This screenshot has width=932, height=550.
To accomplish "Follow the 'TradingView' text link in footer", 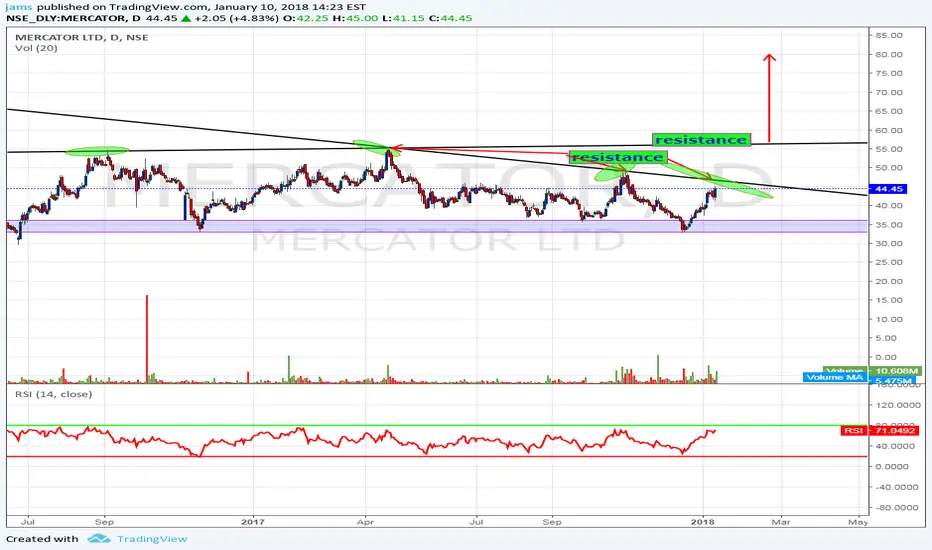I will point(152,539).
